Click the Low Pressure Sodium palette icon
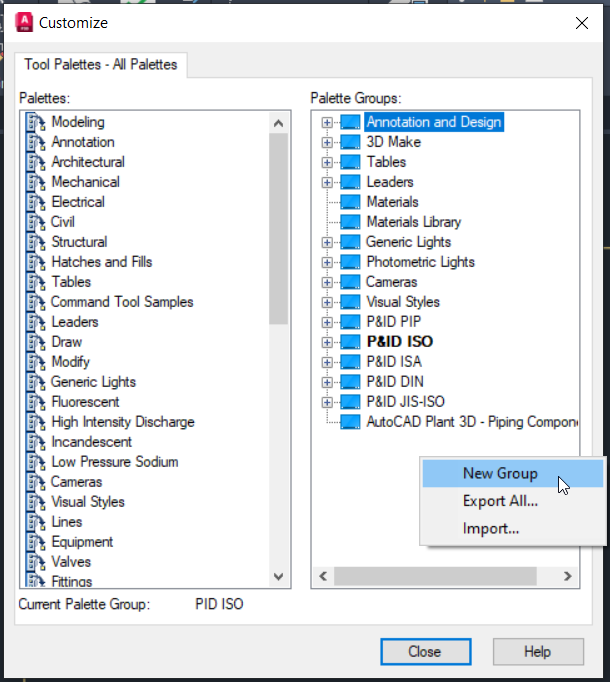This screenshot has height=682, width=610. 36,462
